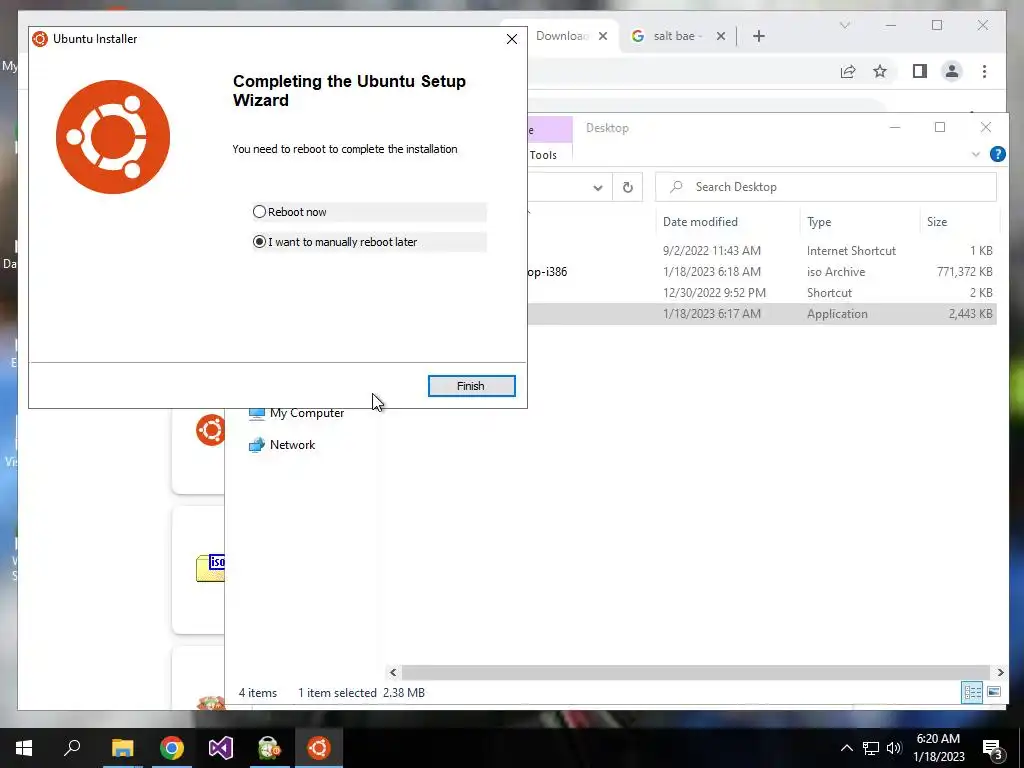Open Windows taskbar search
Viewport: 1024px width, 768px height.
72,748
